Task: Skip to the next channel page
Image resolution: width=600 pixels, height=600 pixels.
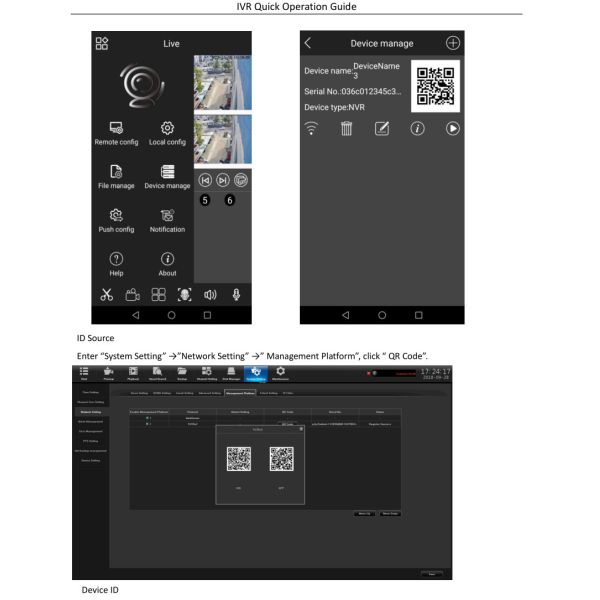Action: click(x=222, y=181)
